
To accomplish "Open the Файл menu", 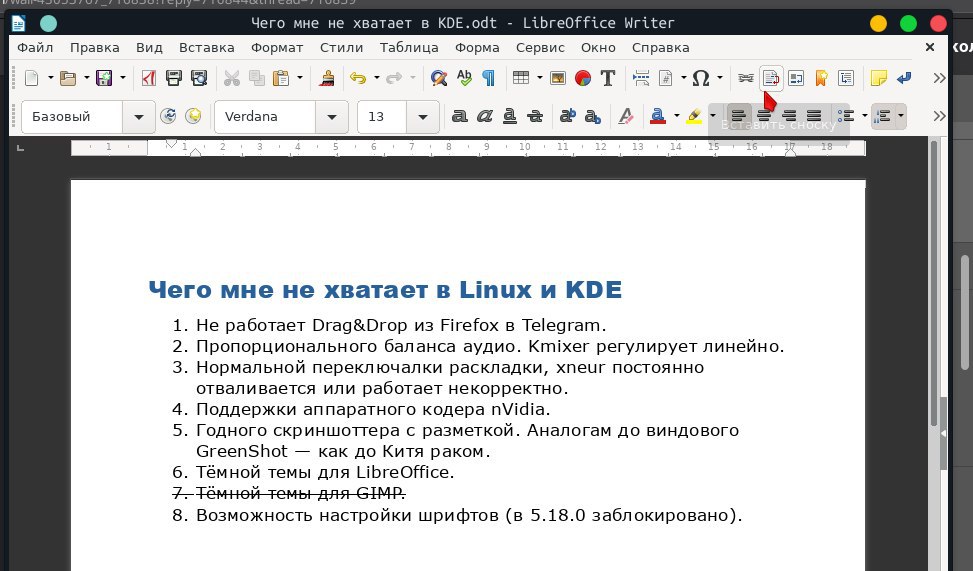I will coord(35,48).
